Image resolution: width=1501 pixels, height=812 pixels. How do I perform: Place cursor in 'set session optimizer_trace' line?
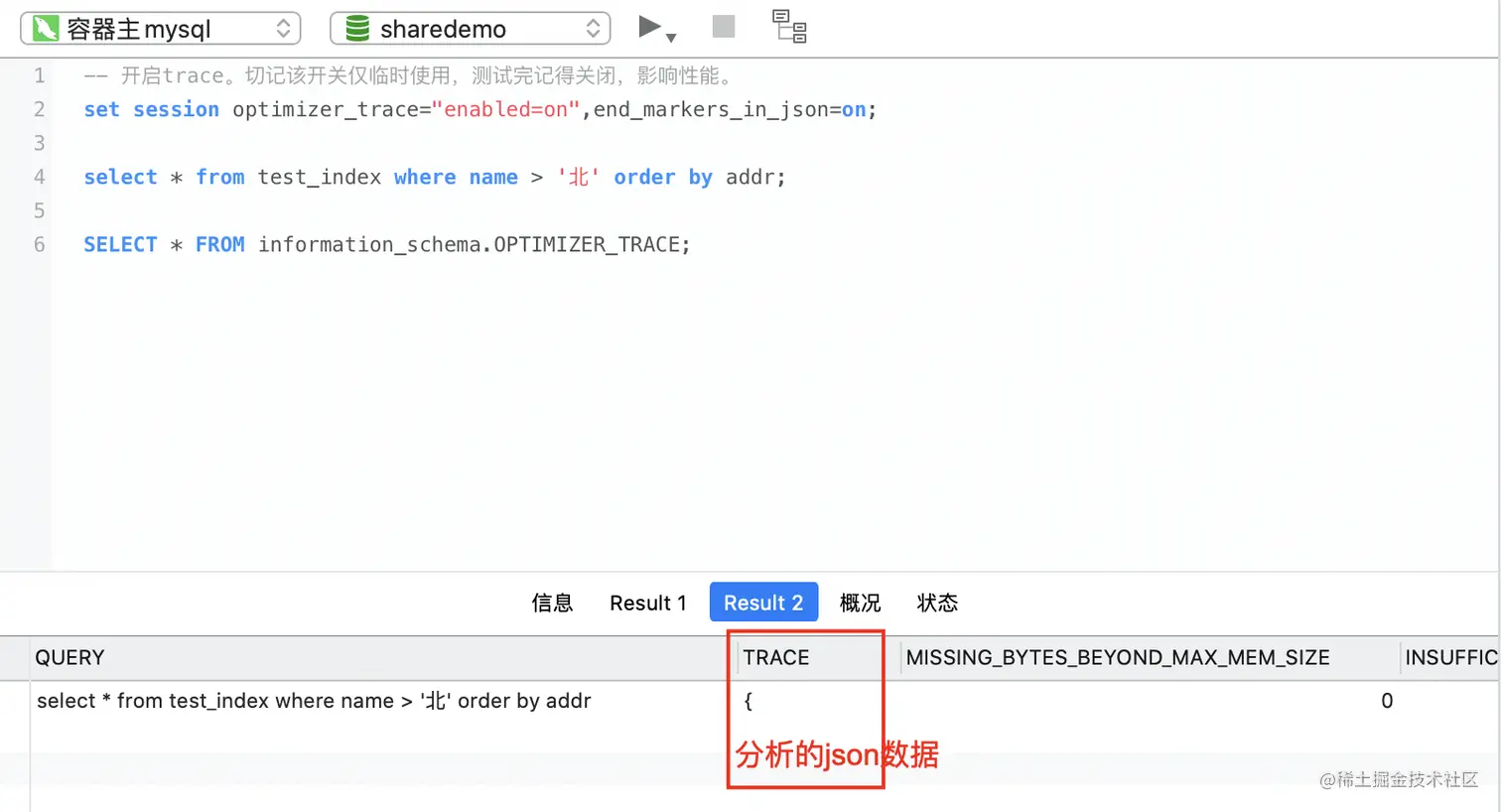tap(480, 109)
